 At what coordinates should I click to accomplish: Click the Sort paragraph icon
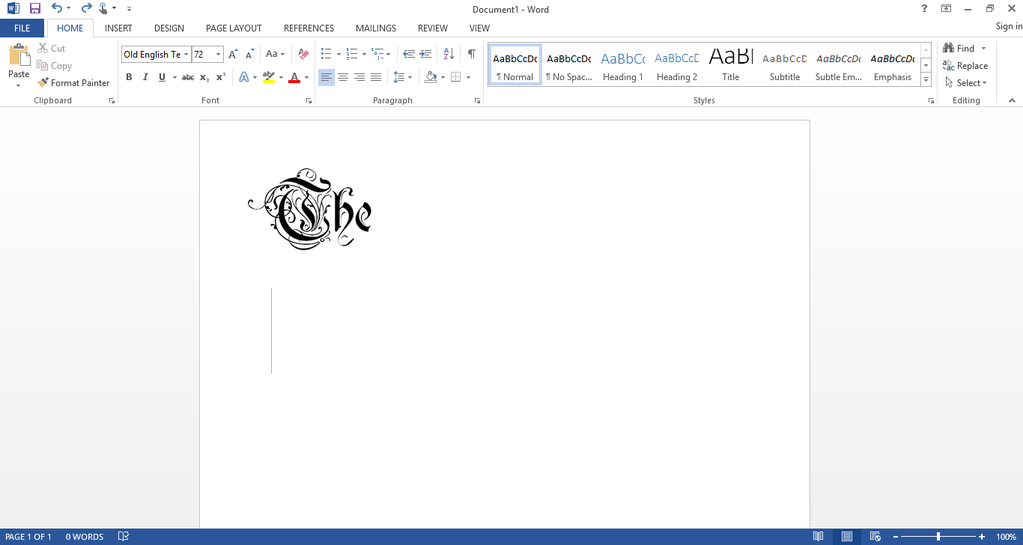tap(448, 54)
